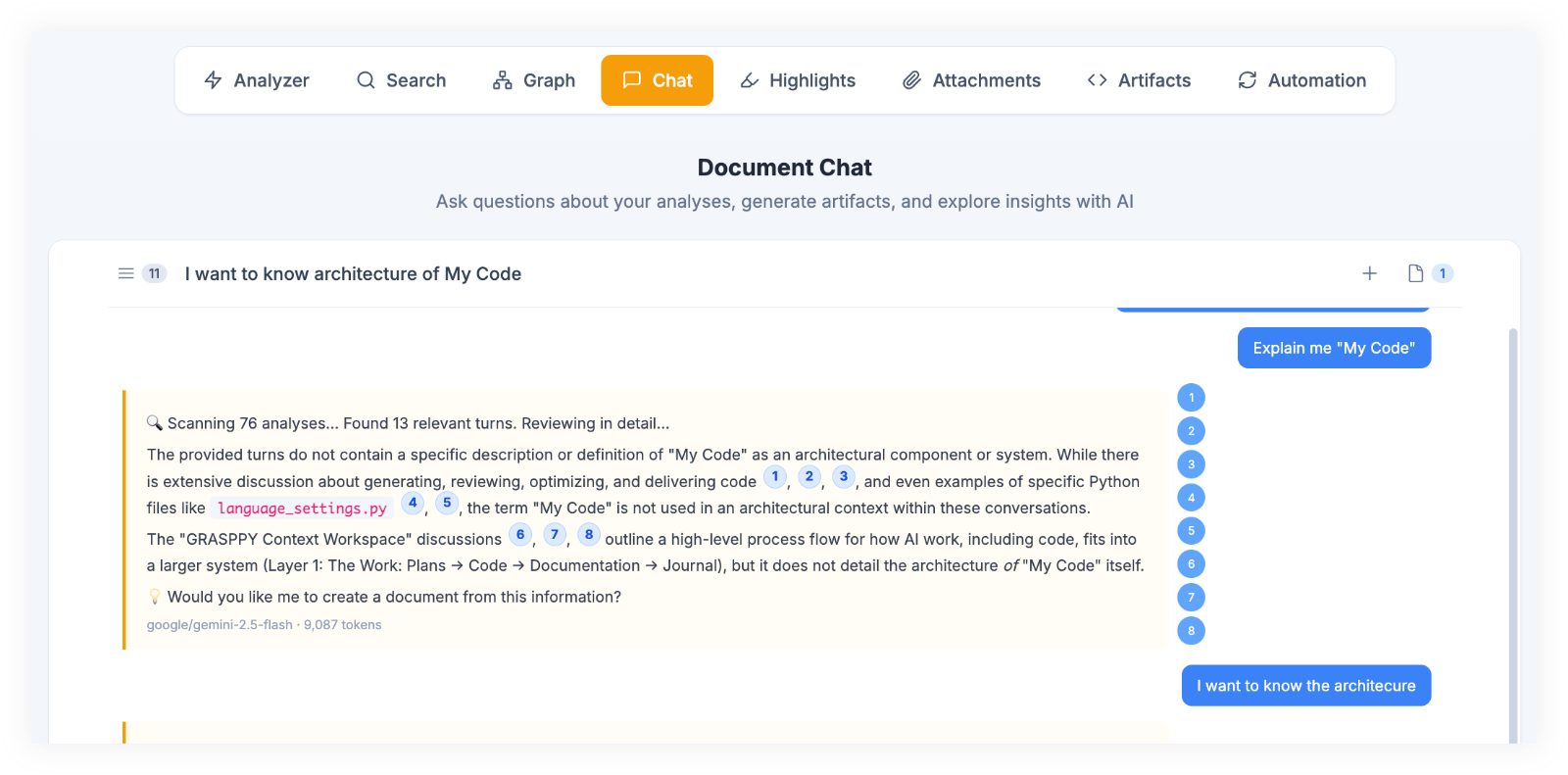Open inline citation 2 in response
The image size is (1568, 775).
(809, 476)
